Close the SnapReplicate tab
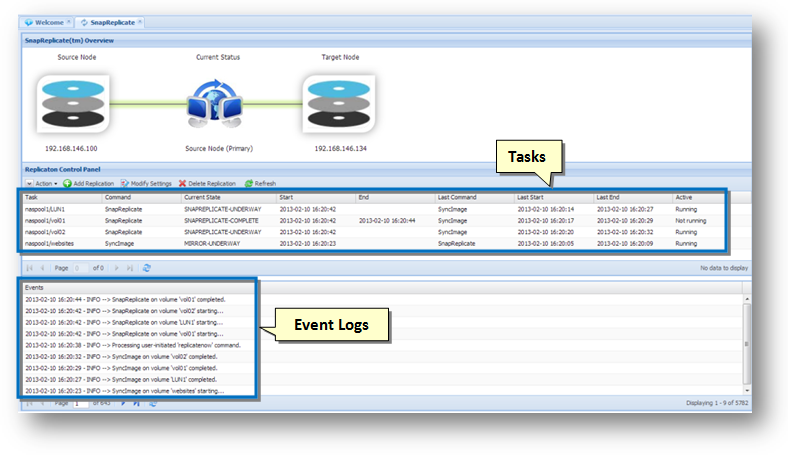Image resolution: width=788 pixels, height=456 pixels. pyautogui.click(x=140, y=21)
